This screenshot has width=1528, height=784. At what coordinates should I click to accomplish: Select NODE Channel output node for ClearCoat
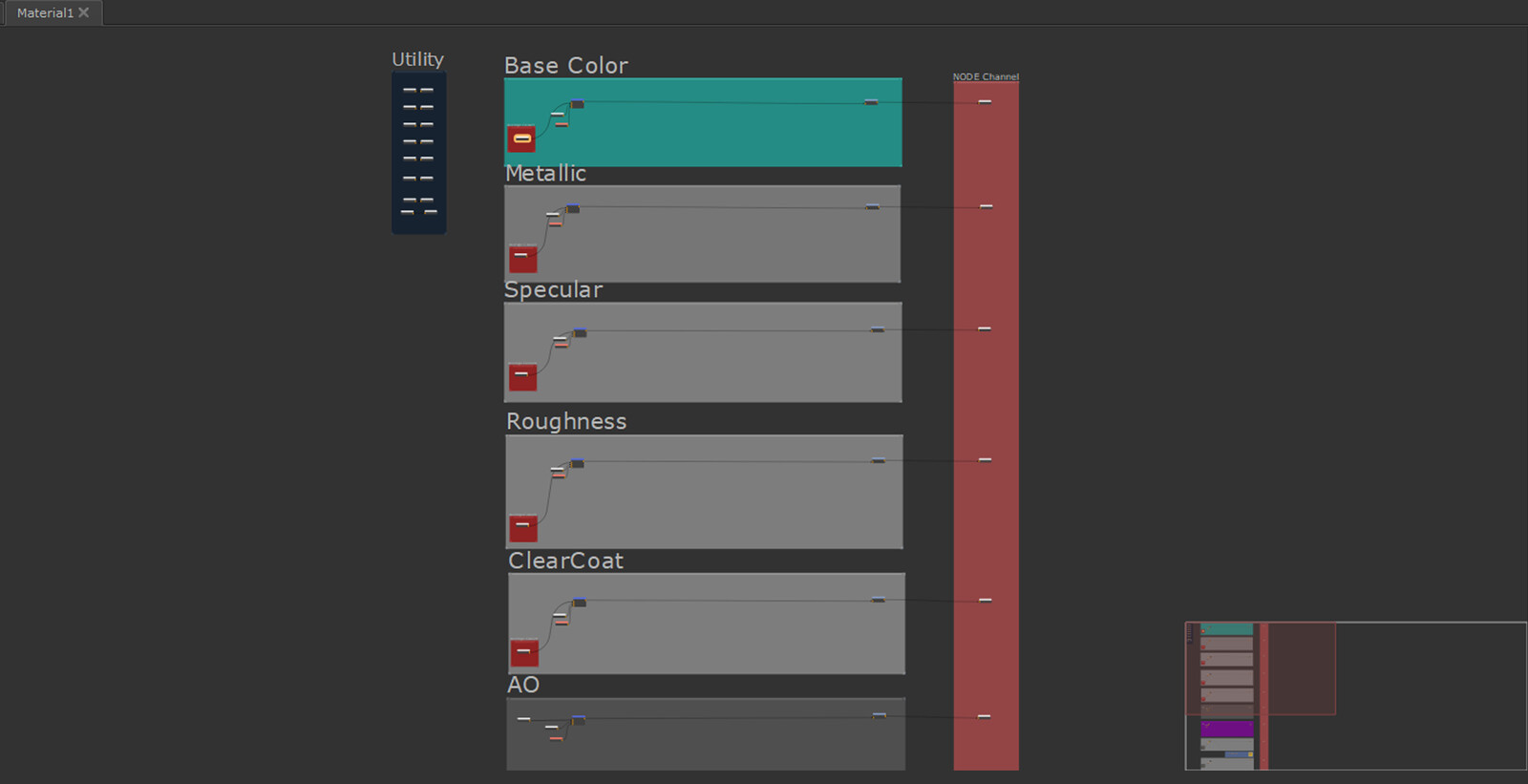click(986, 600)
